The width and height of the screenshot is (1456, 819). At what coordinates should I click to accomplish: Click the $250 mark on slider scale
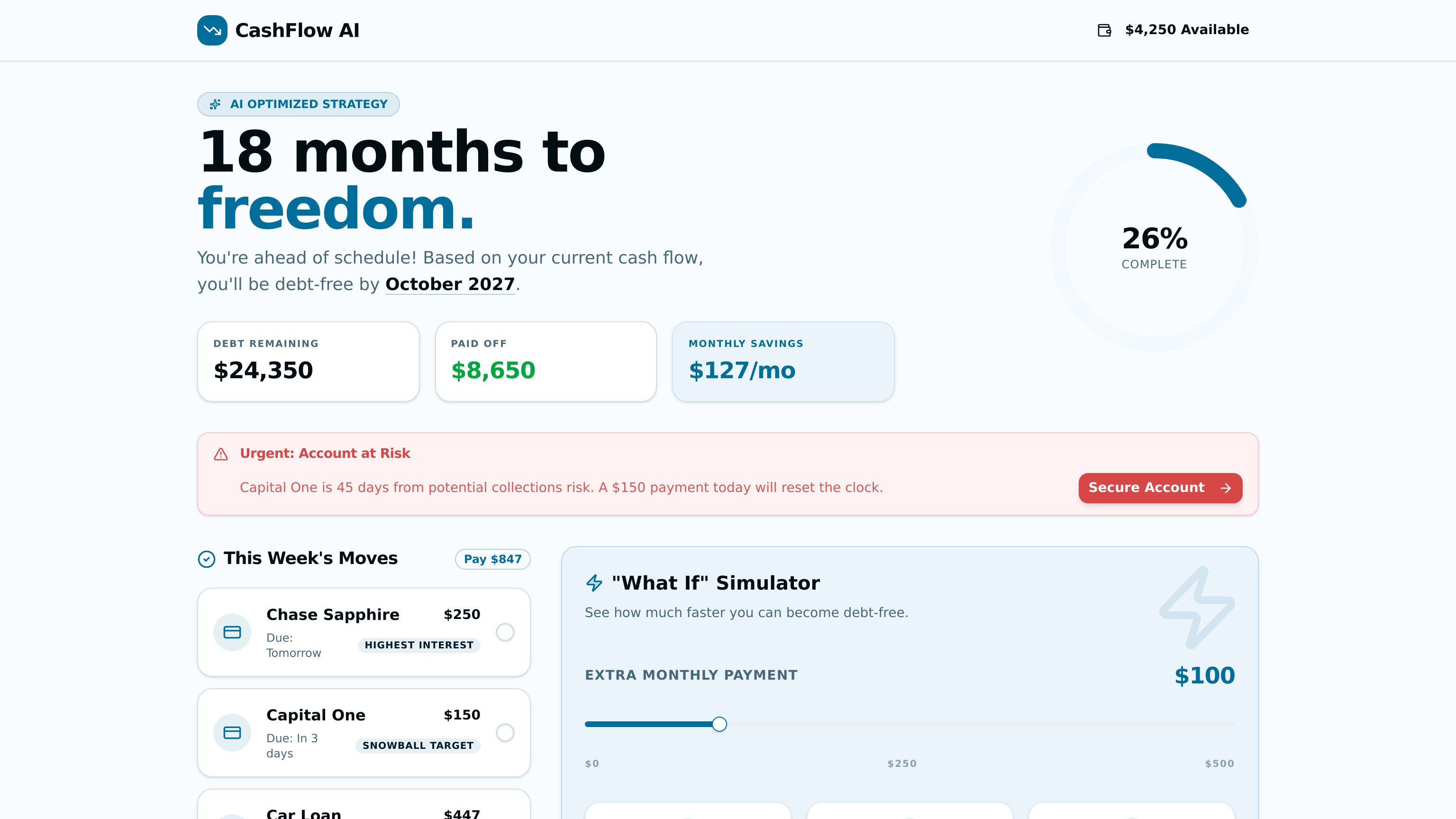pyautogui.click(x=901, y=764)
